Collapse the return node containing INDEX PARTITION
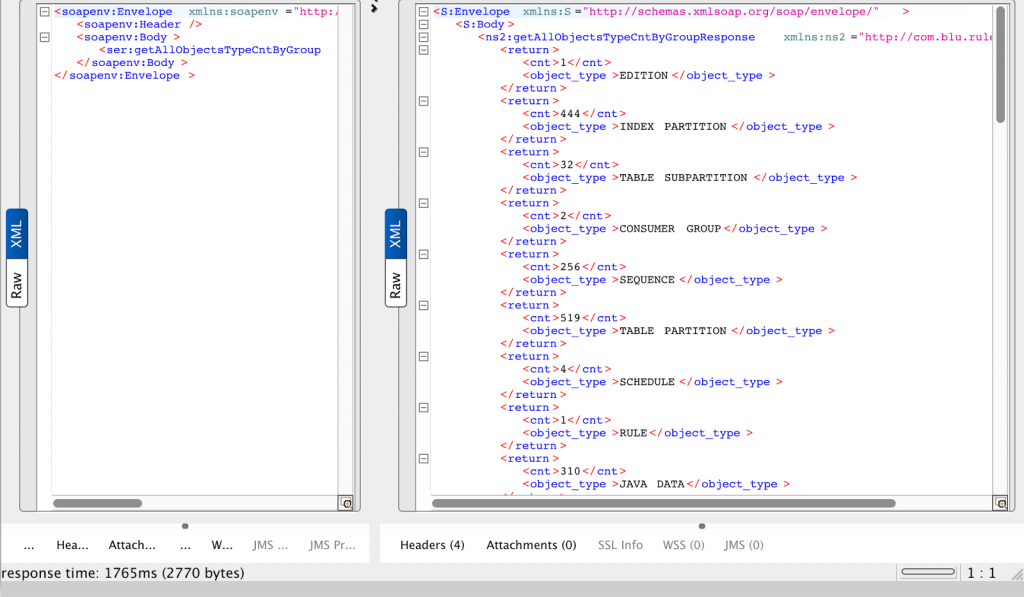 423,101
